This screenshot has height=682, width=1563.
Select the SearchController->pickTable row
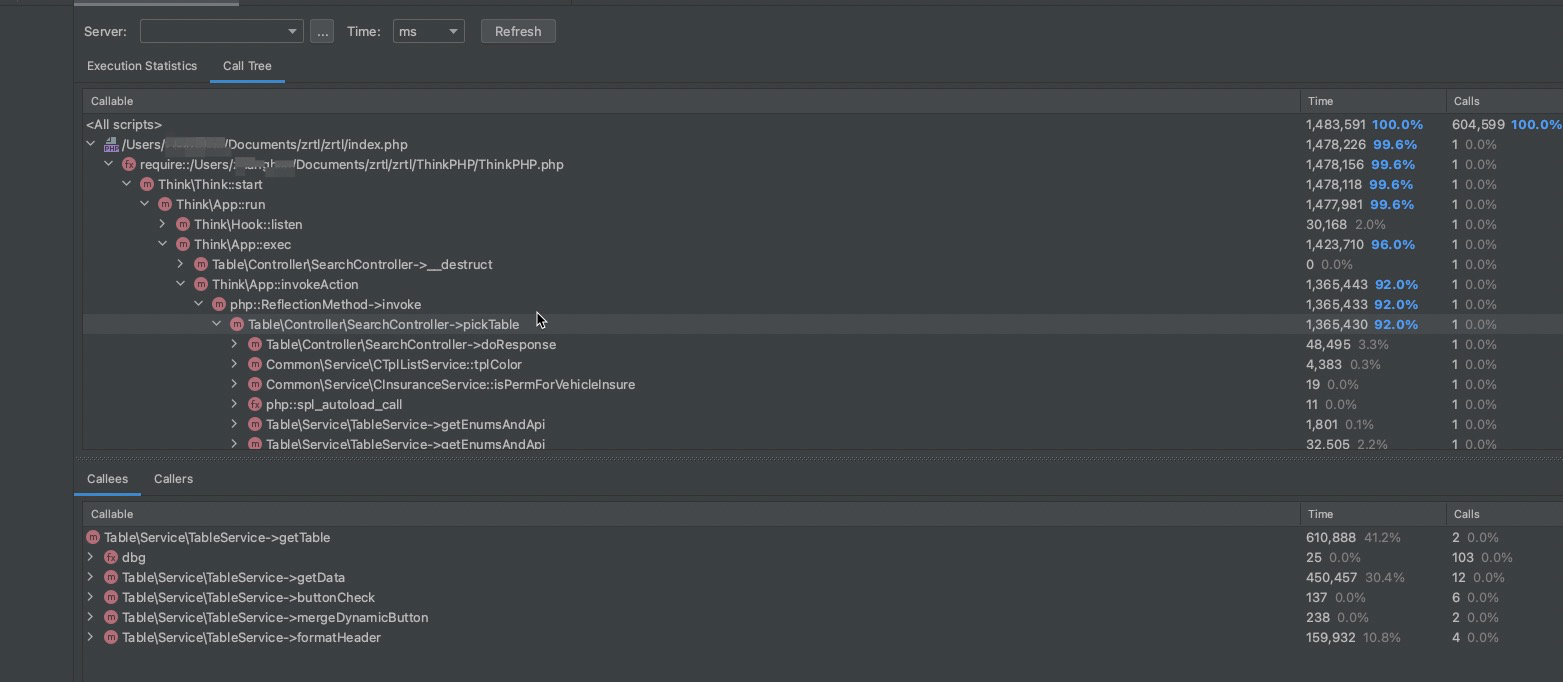383,325
